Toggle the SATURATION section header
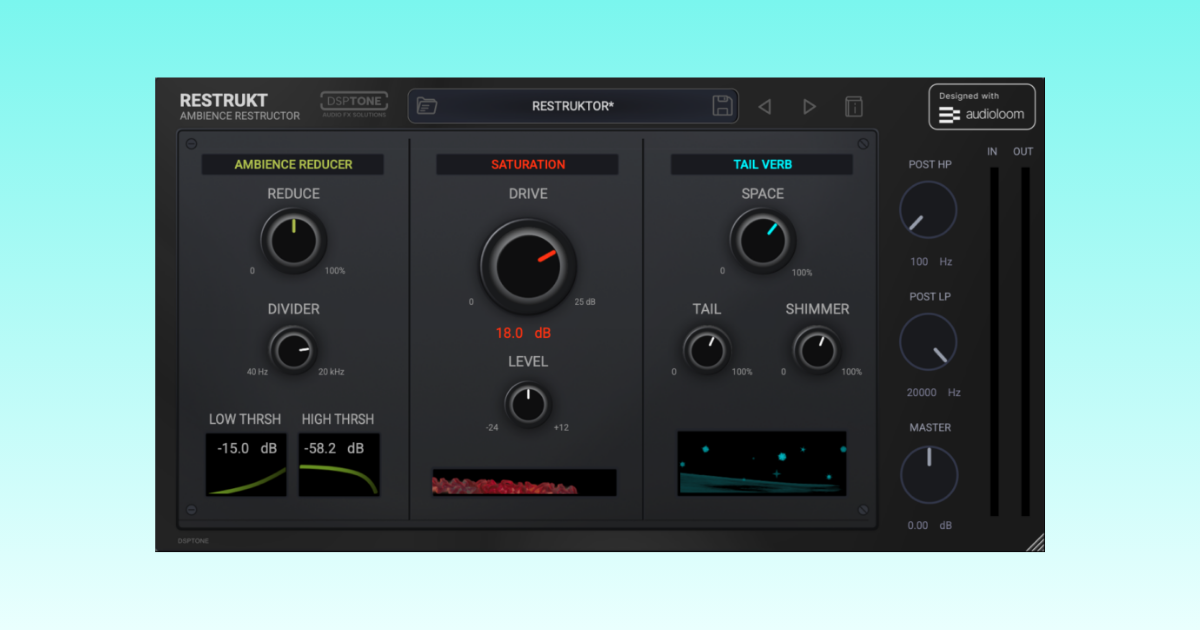Screen dimensions: 1200x630 [527, 164]
